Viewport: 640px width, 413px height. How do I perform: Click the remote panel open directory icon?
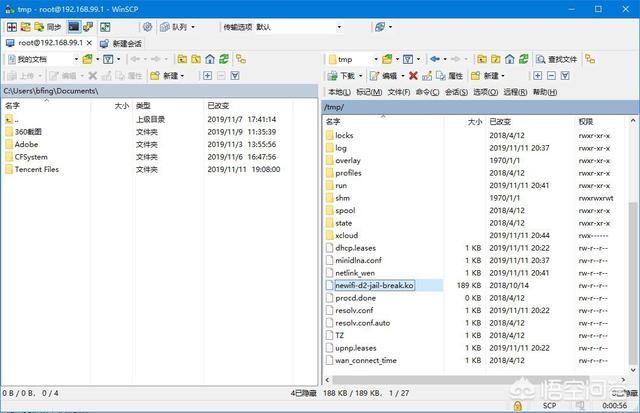[x=387, y=60]
